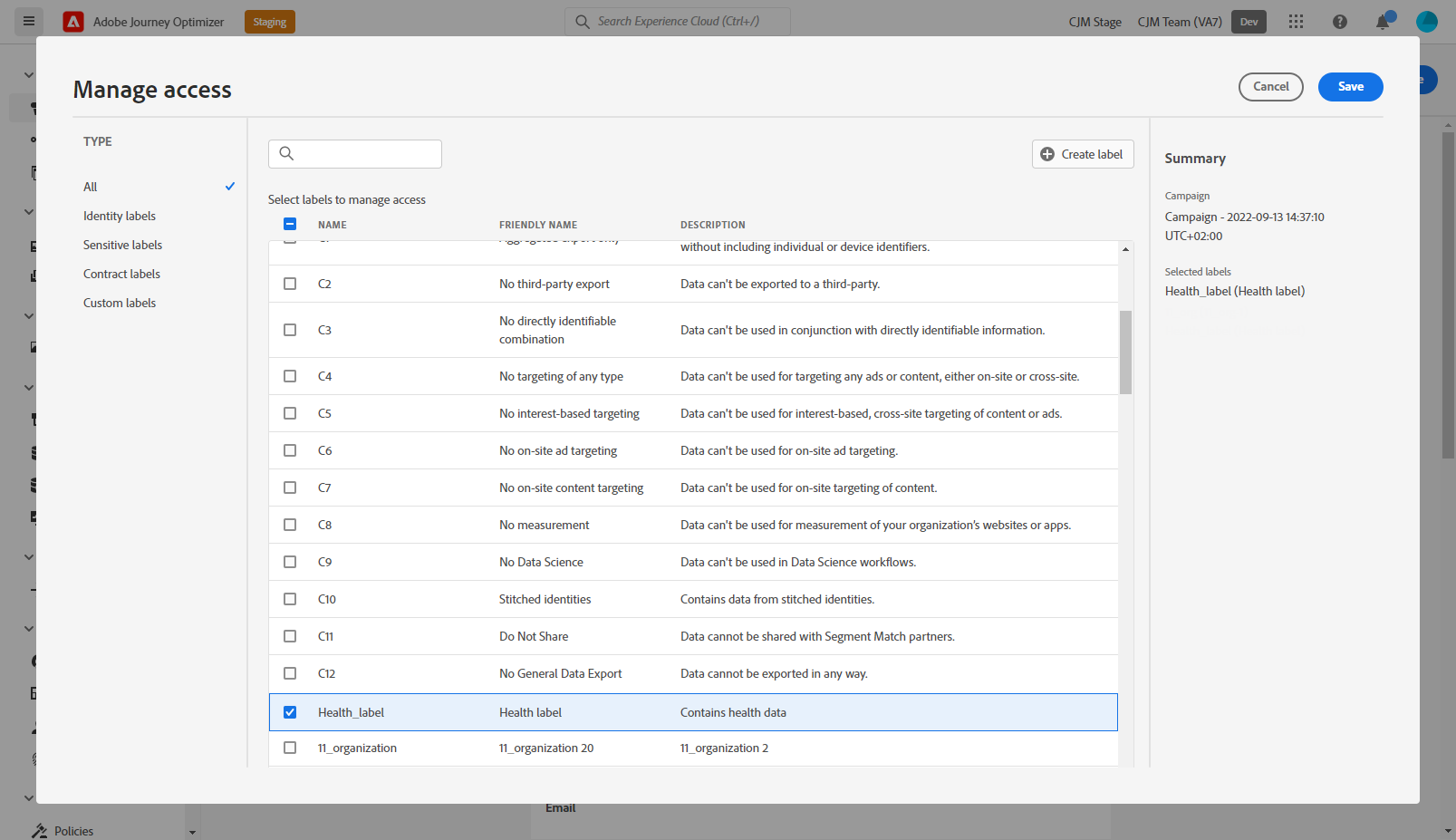Filter by Sensitive labels type
This screenshot has height=840, width=1456.
point(122,245)
